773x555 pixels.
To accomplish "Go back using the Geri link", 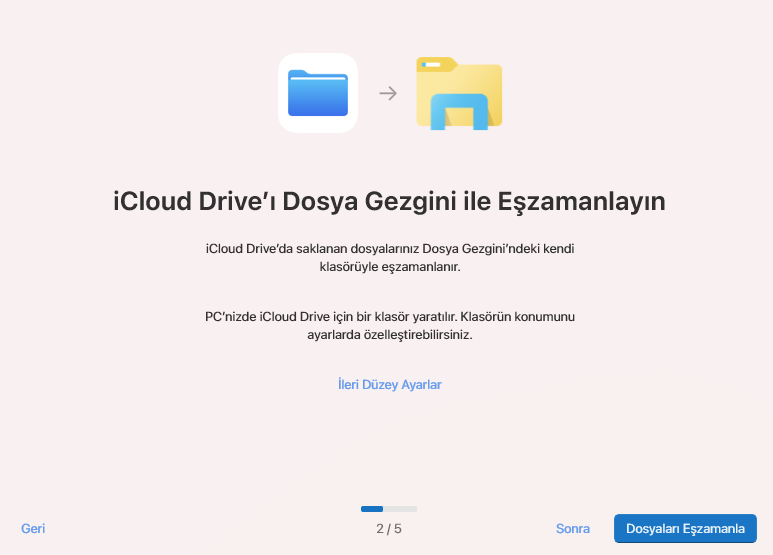I will point(33,529).
